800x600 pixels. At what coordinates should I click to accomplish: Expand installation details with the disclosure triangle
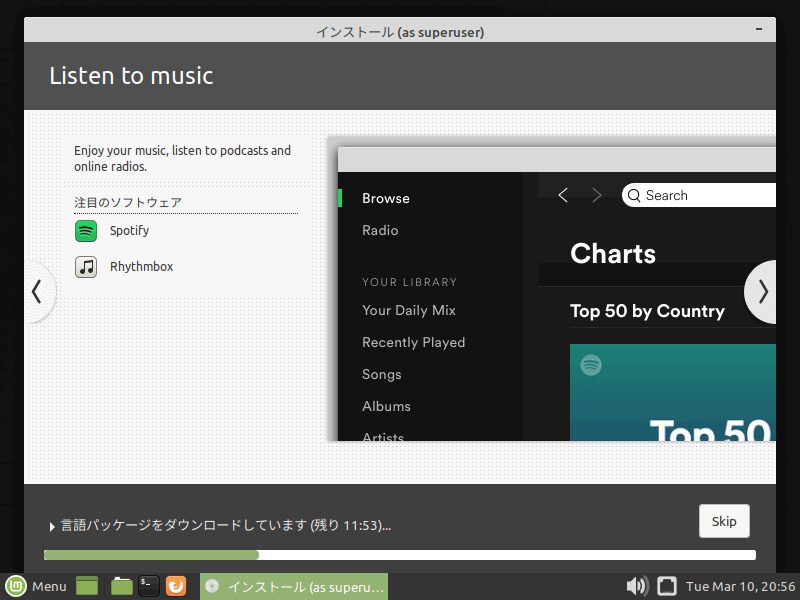tap(52, 527)
